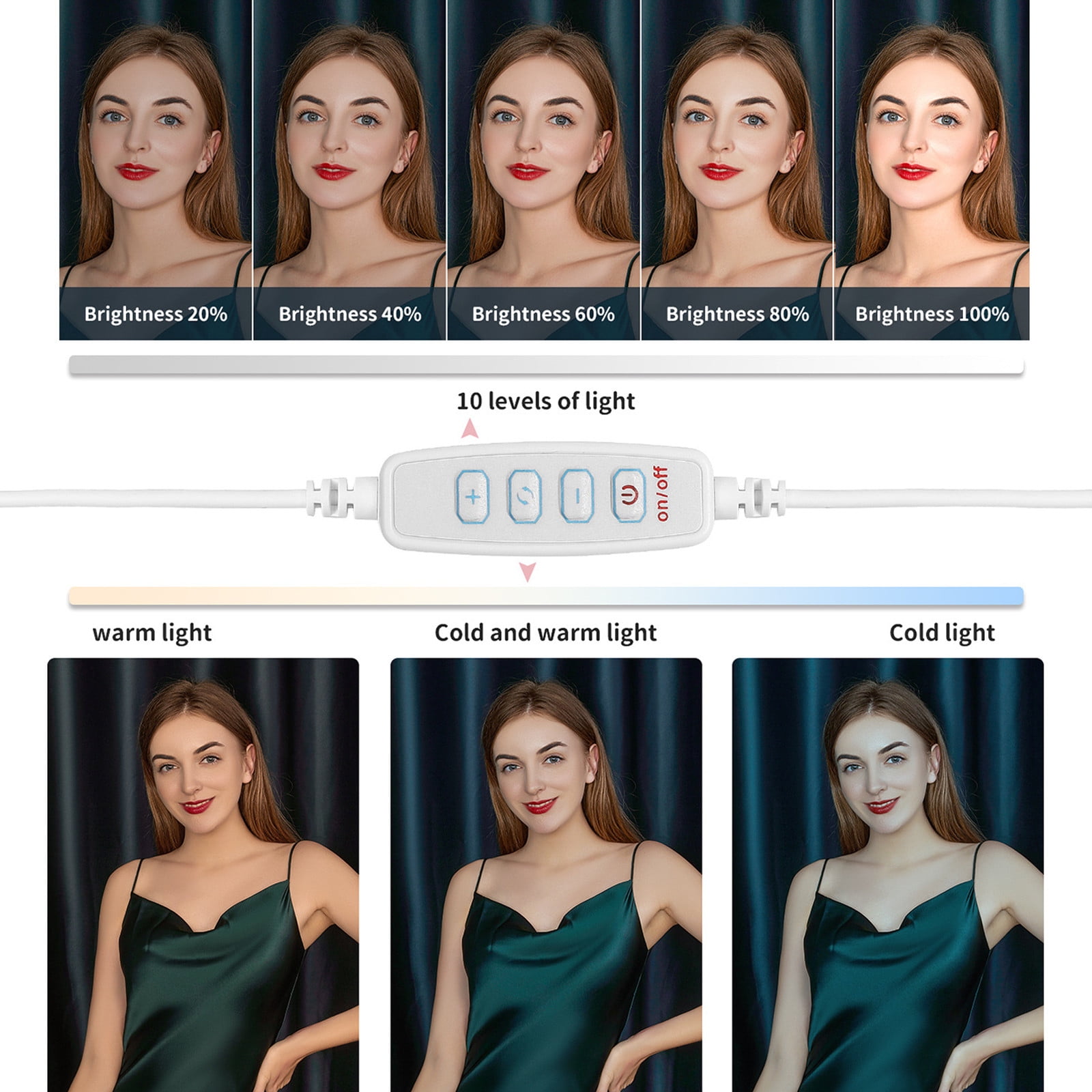Click the gray-to-white brightness gradient bar
Screen dimensions: 1092x1092
pos(546,364)
